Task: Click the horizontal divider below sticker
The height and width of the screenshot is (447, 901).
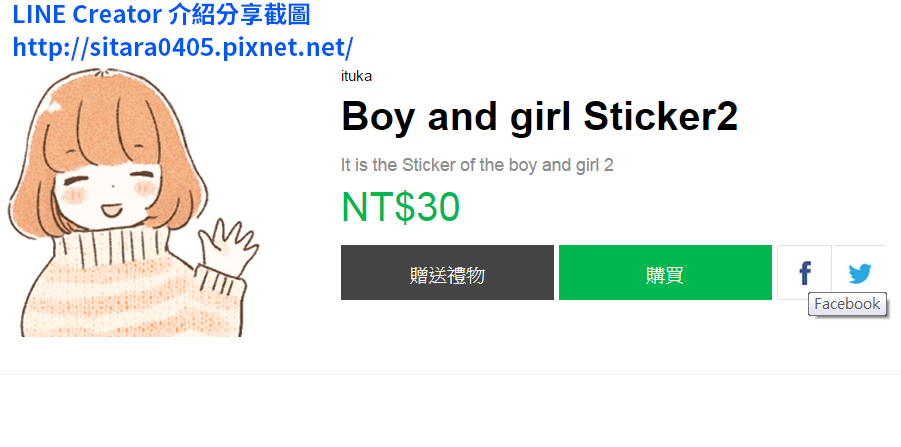Action: [x=450, y=375]
